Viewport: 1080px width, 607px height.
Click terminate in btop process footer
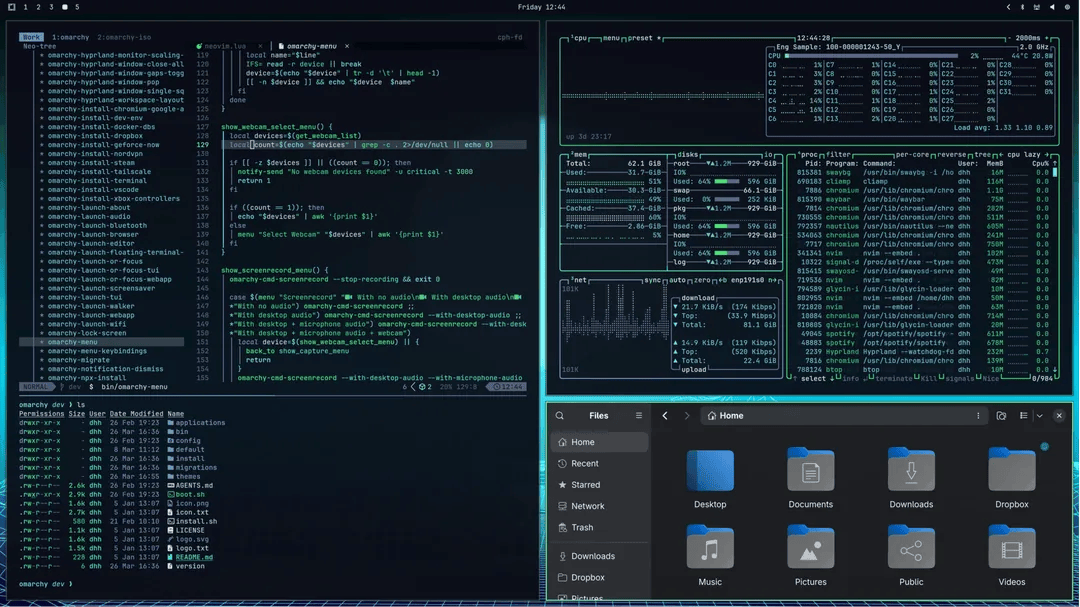(894, 378)
